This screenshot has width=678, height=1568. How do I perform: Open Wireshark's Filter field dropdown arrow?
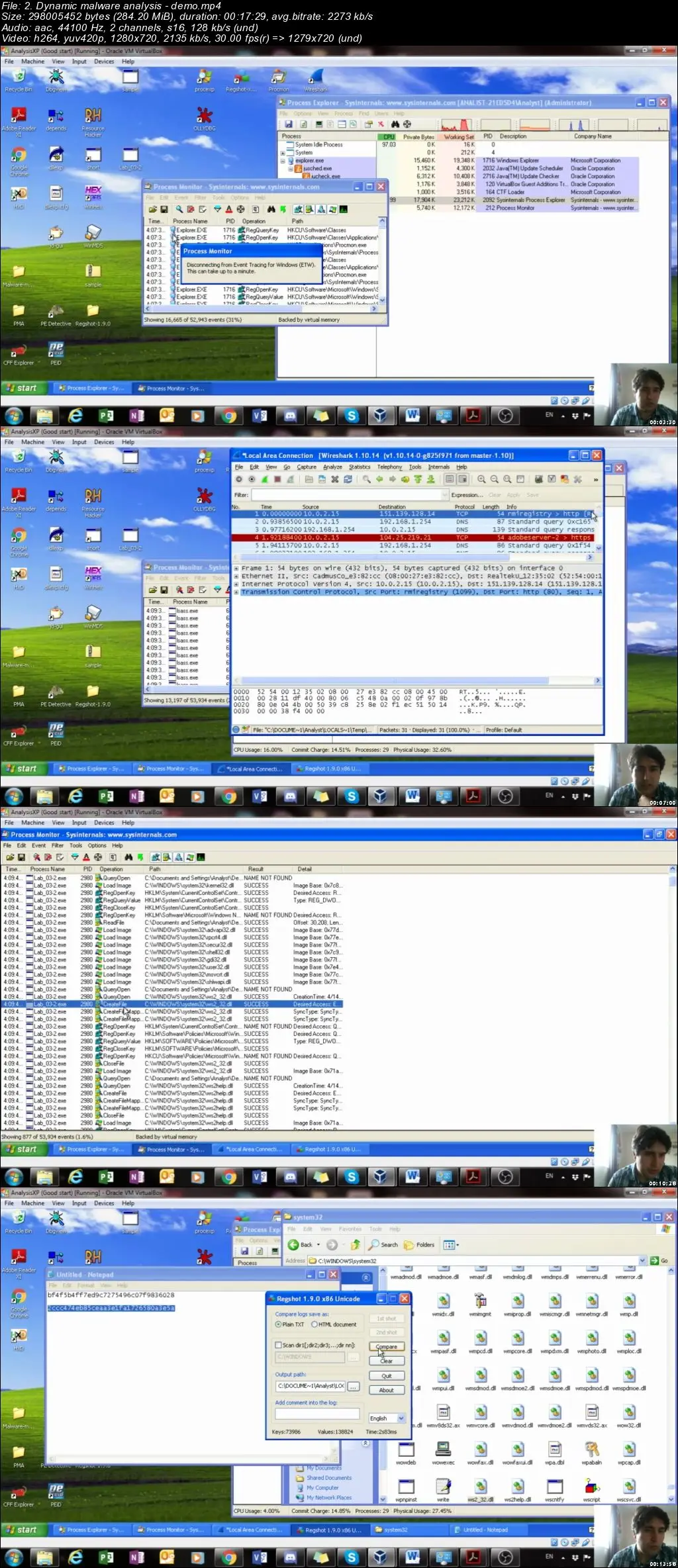pyautogui.click(x=444, y=494)
